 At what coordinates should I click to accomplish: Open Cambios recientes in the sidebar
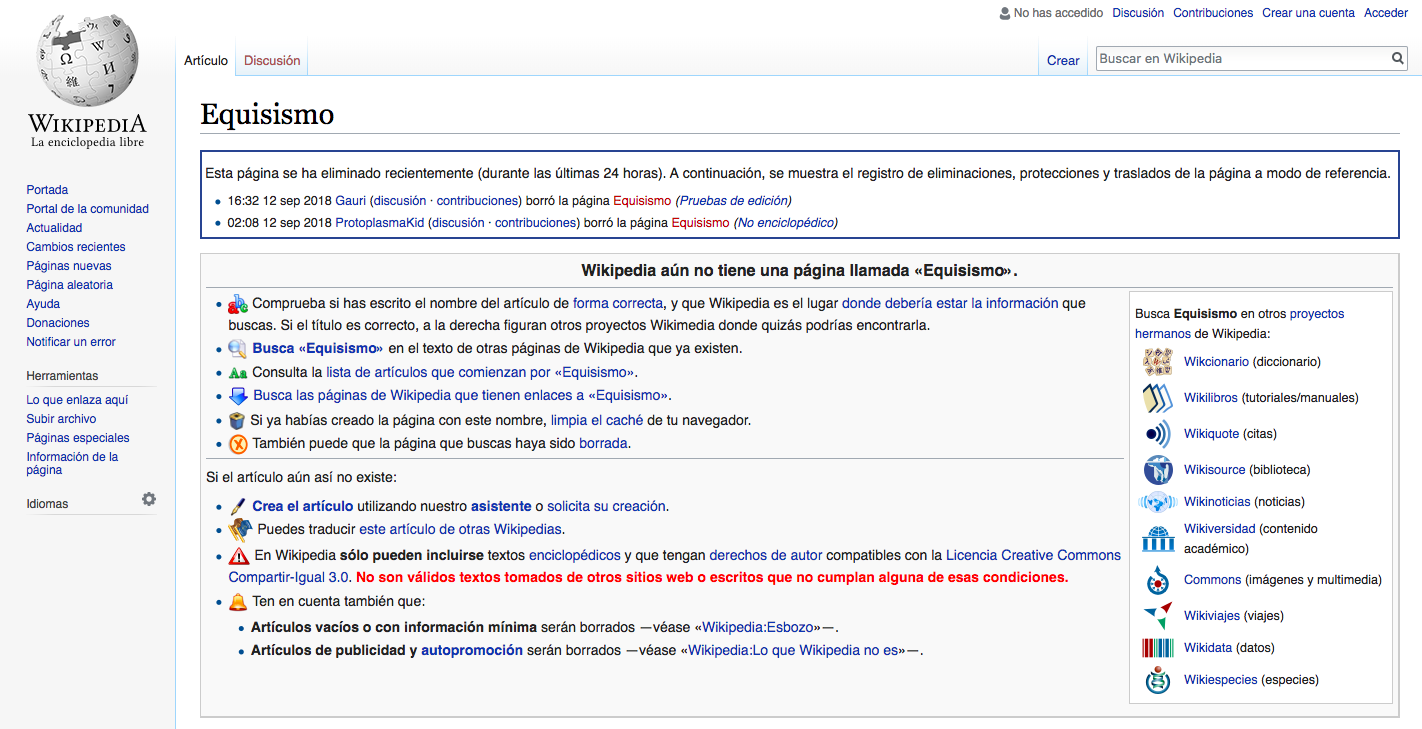[x=76, y=247]
